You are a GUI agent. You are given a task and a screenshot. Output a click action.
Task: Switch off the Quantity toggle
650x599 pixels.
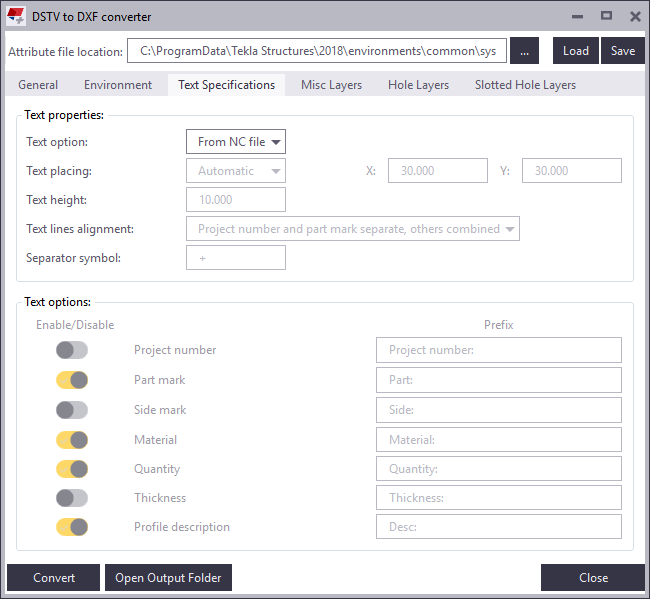[x=72, y=469]
